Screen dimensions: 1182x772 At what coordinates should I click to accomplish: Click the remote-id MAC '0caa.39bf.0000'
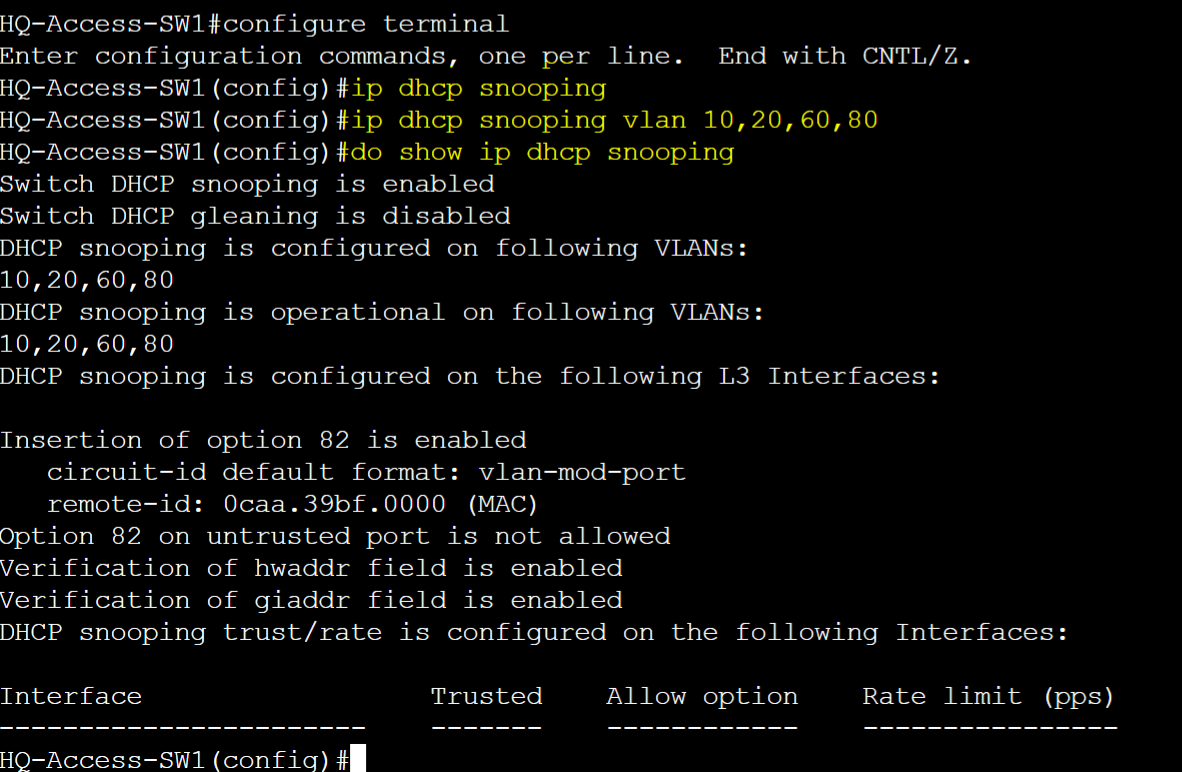click(334, 505)
